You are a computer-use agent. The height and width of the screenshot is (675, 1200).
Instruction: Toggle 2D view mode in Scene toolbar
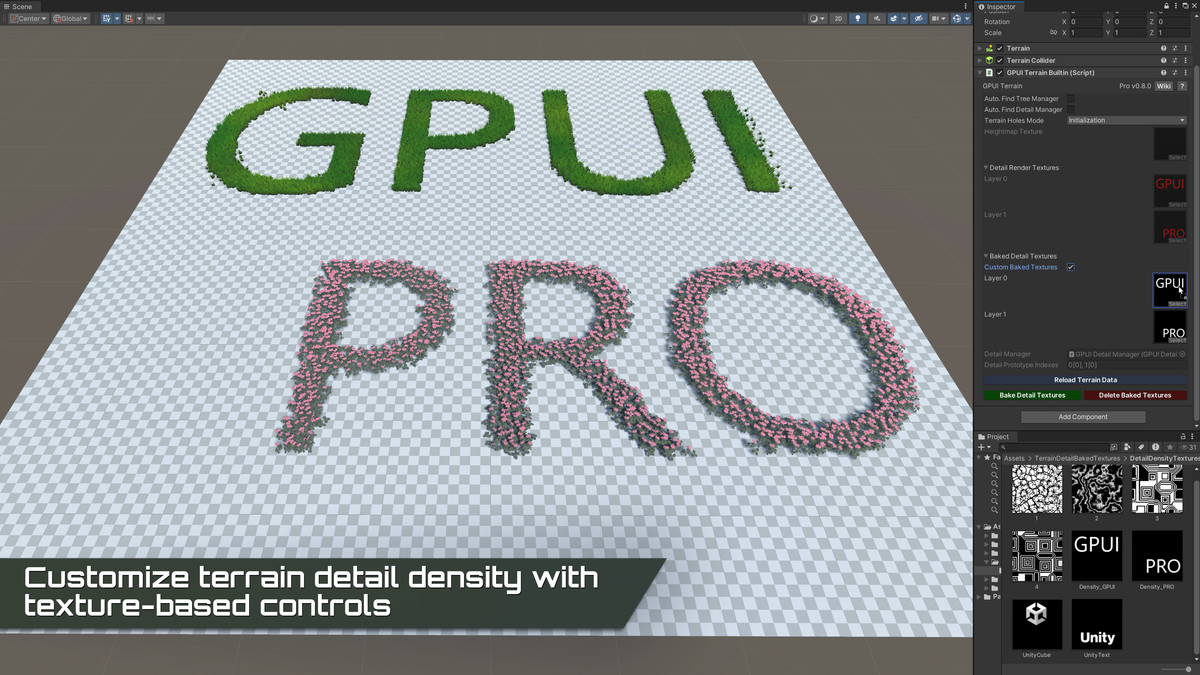(838, 18)
